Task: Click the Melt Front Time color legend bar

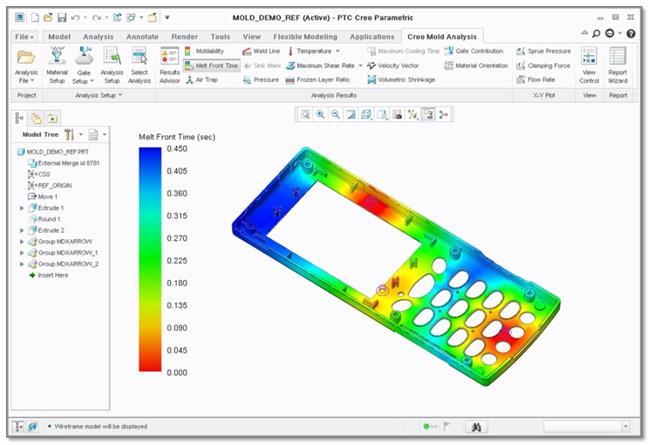Action: point(150,259)
